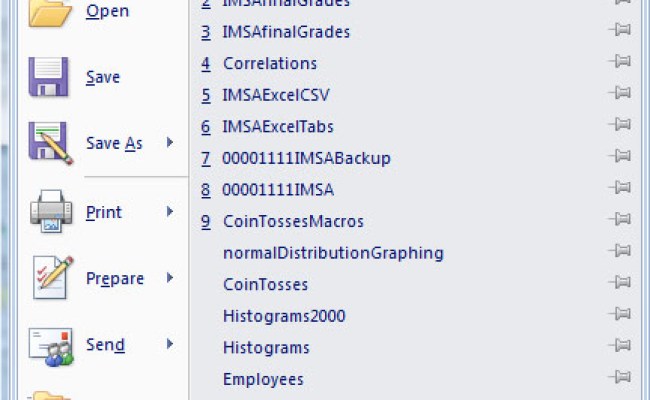650x400 pixels.
Task: Pin the 00001111IMSABackup document
Action: (620, 155)
